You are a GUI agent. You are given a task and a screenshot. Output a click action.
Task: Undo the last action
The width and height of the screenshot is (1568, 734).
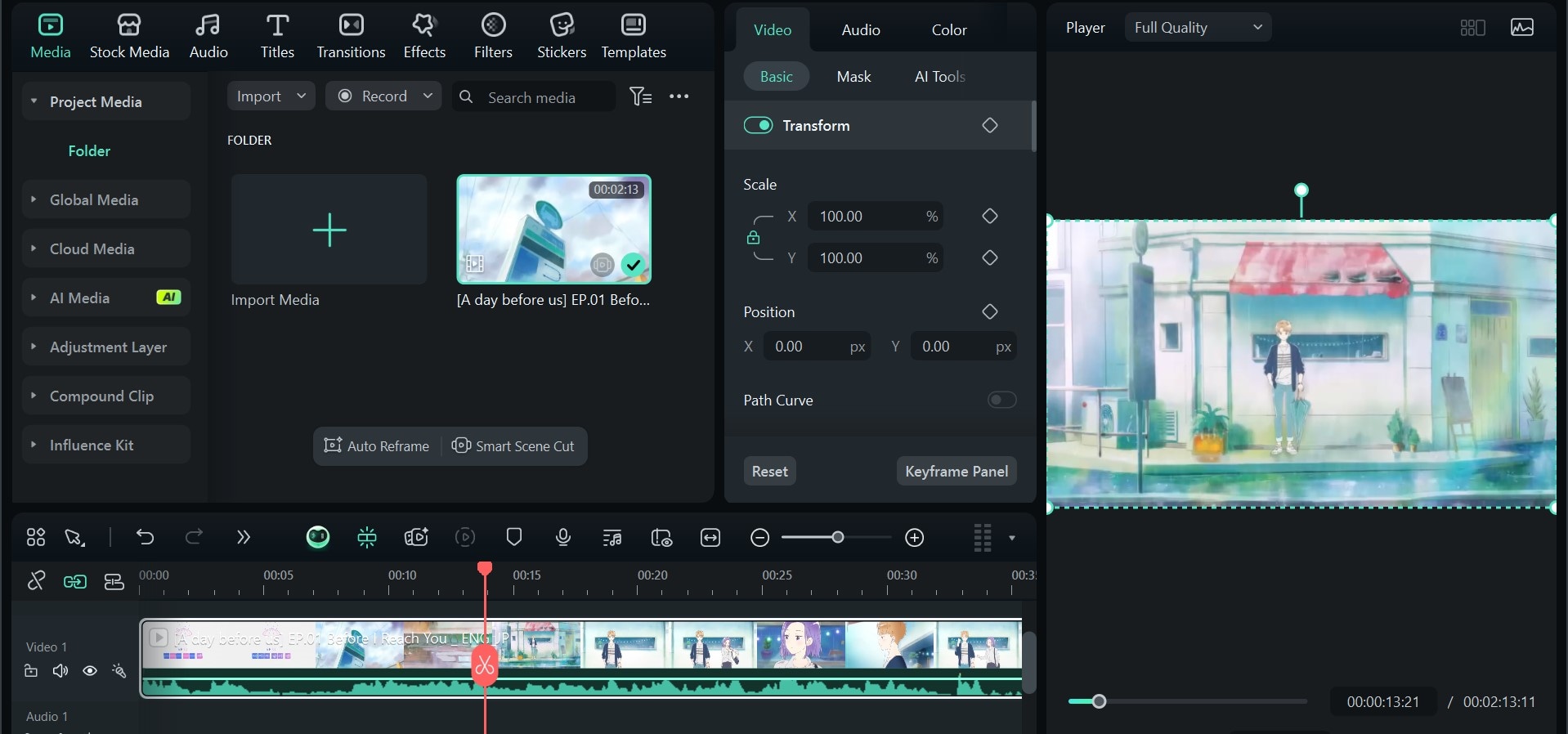pyautogui.click(x=145, y=537)
